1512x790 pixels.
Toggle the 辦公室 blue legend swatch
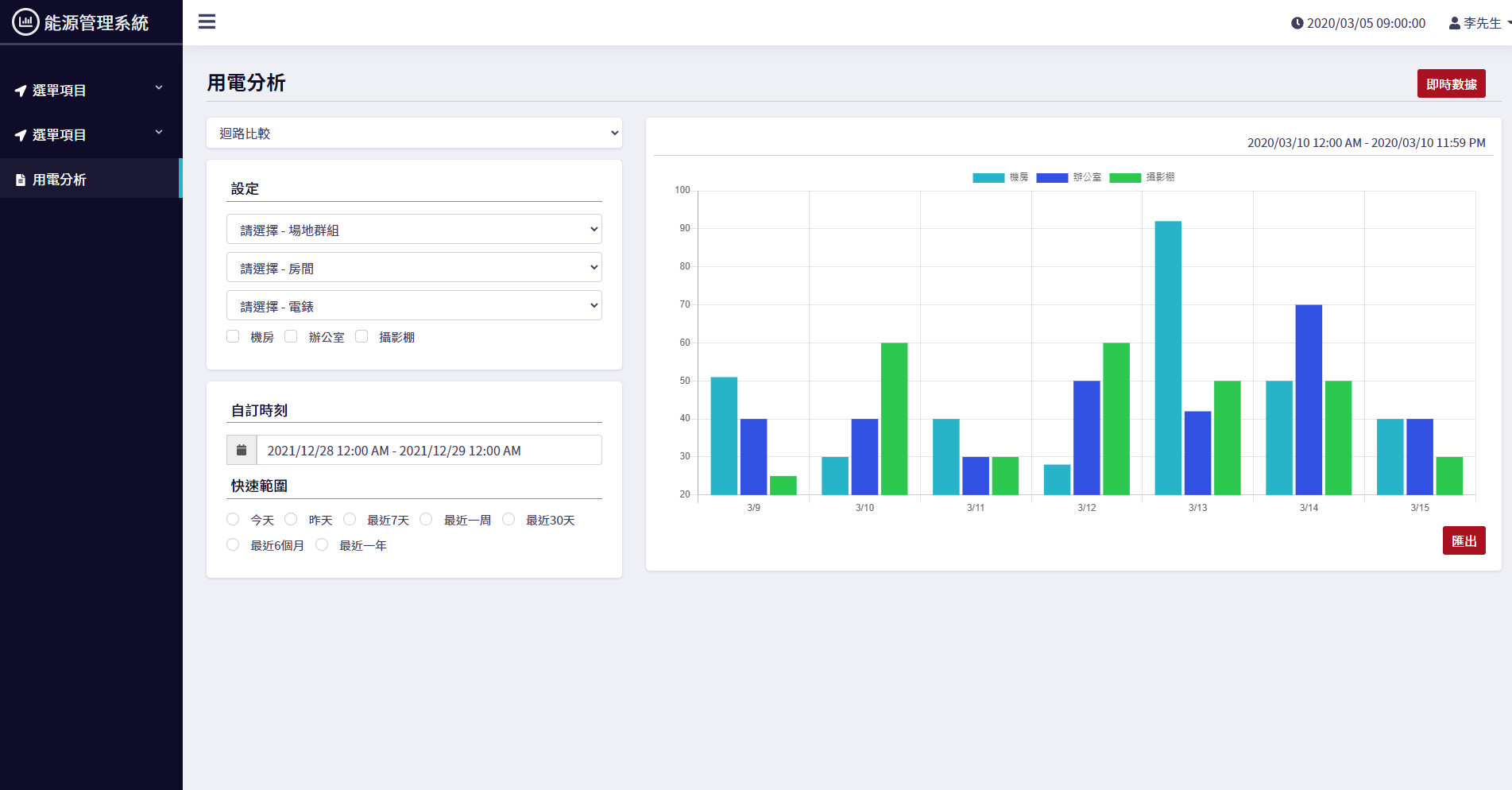[x=1052, y=178]
